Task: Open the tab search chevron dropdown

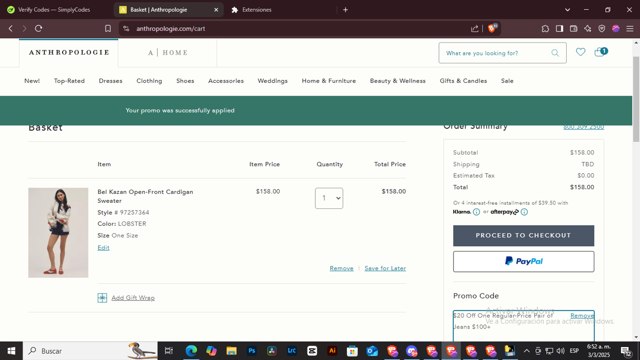Action: tap(567, 9)
